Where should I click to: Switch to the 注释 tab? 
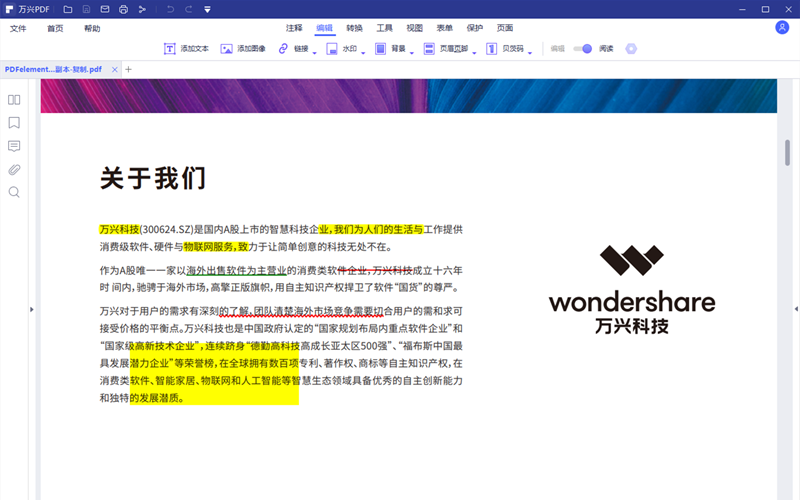pos(294,28)
